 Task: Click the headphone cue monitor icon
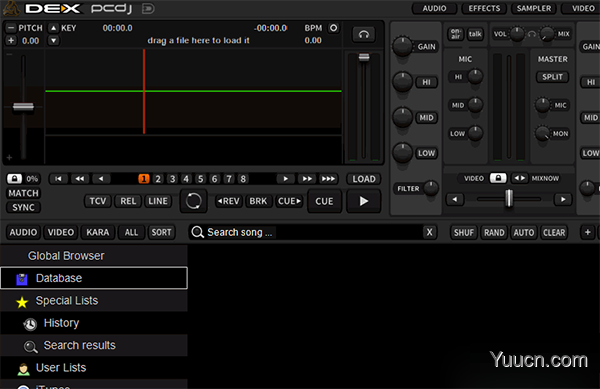364,35
